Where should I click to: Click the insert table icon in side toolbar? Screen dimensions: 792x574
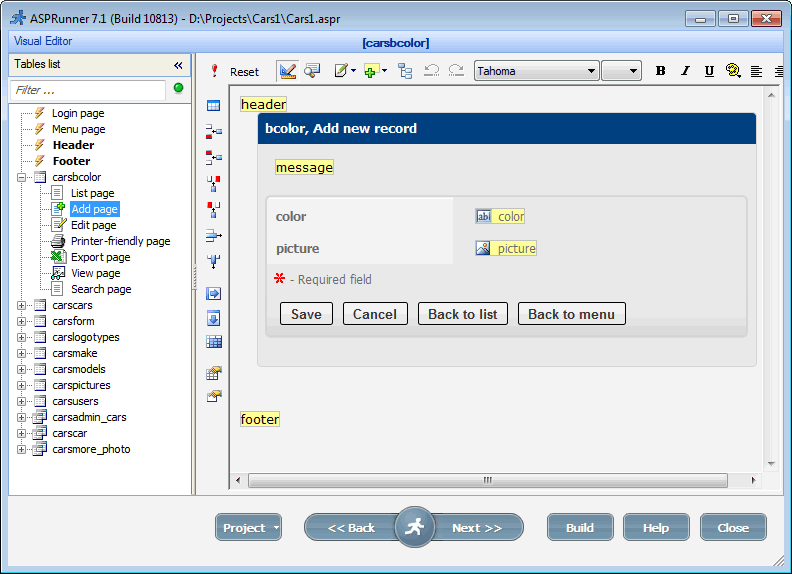214,106
